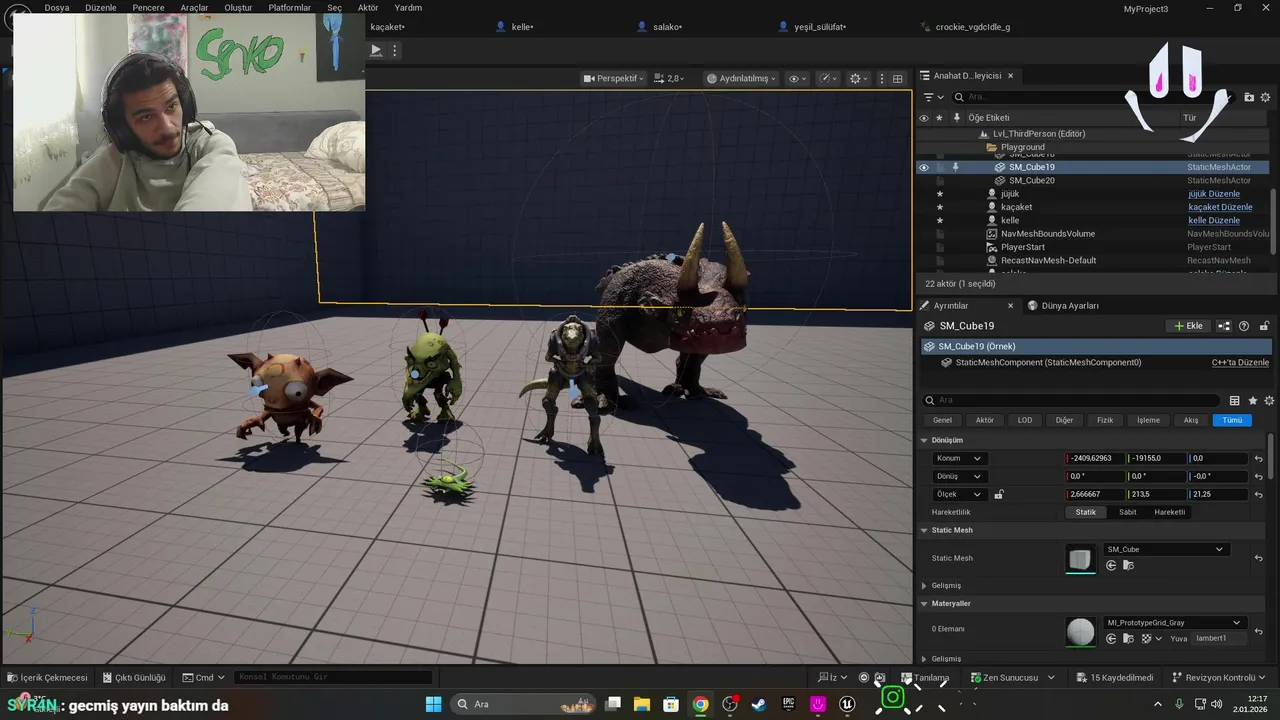
Task: Open play options three-dot menu
Action: [x=395, y=50]
